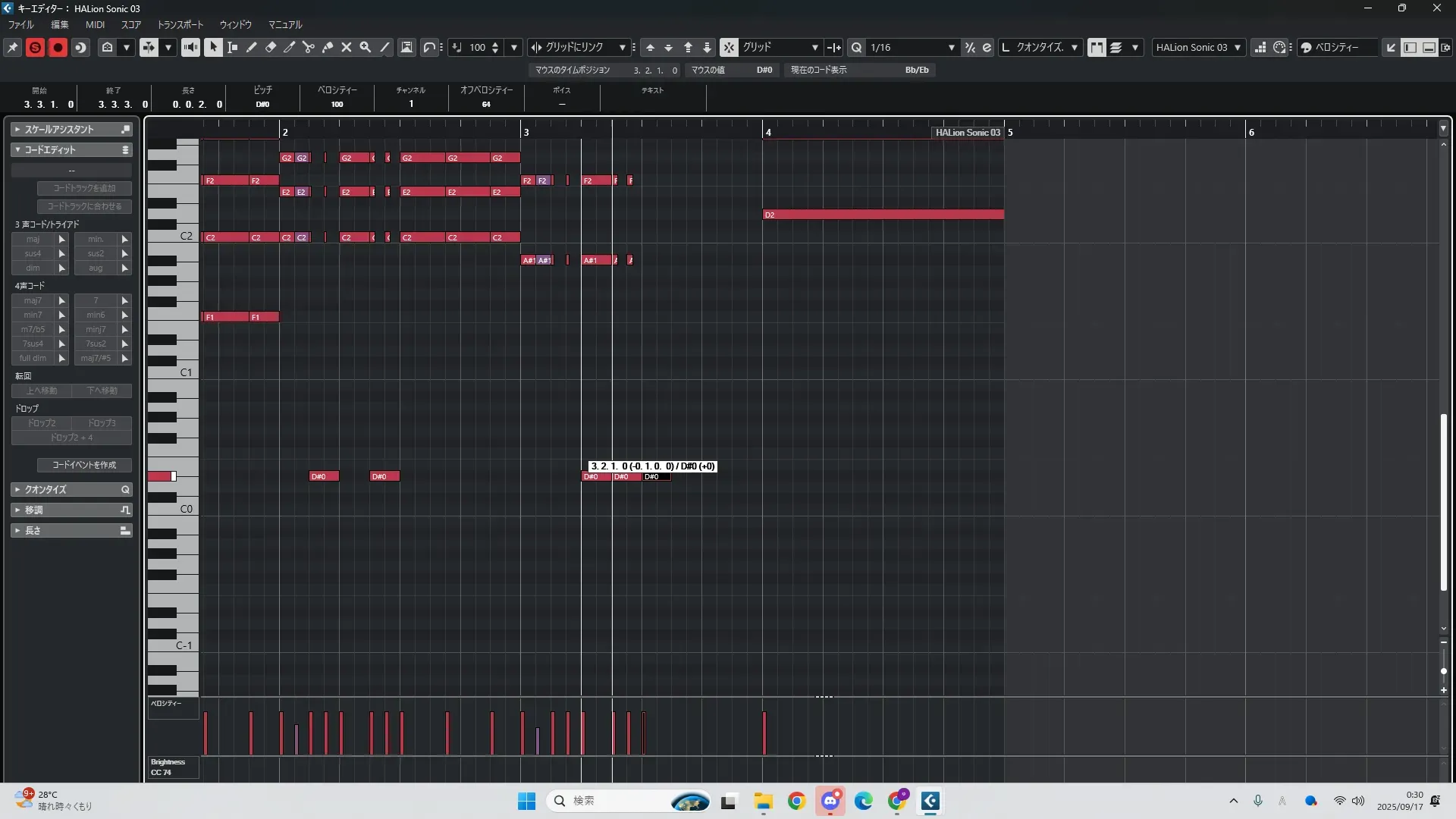Open the トランスポート menu

(x=180, y=24)
